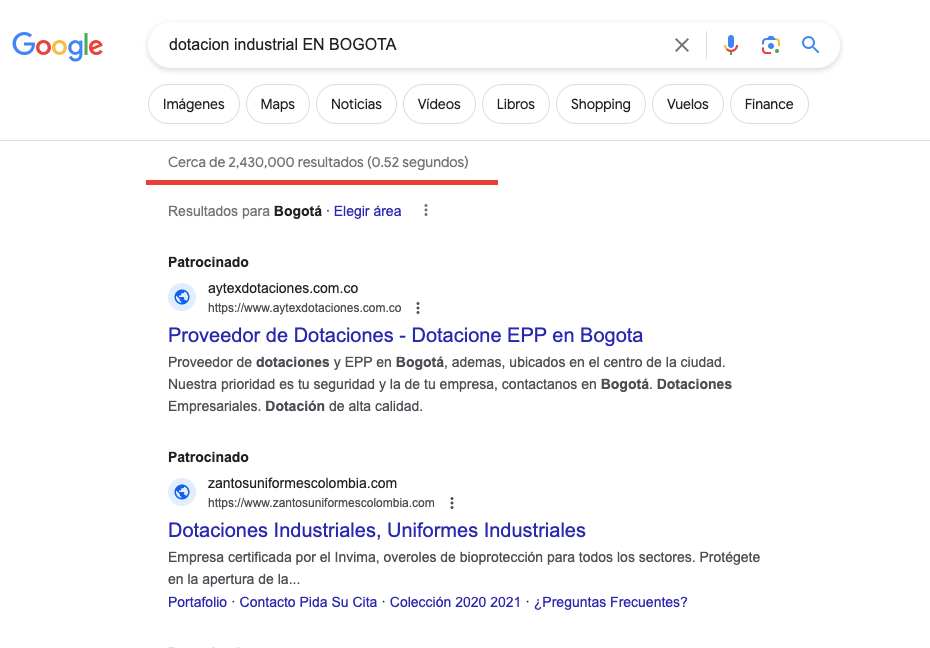Switch to the Noticias filter
This screenshot has width=930, height=648.
356,104
